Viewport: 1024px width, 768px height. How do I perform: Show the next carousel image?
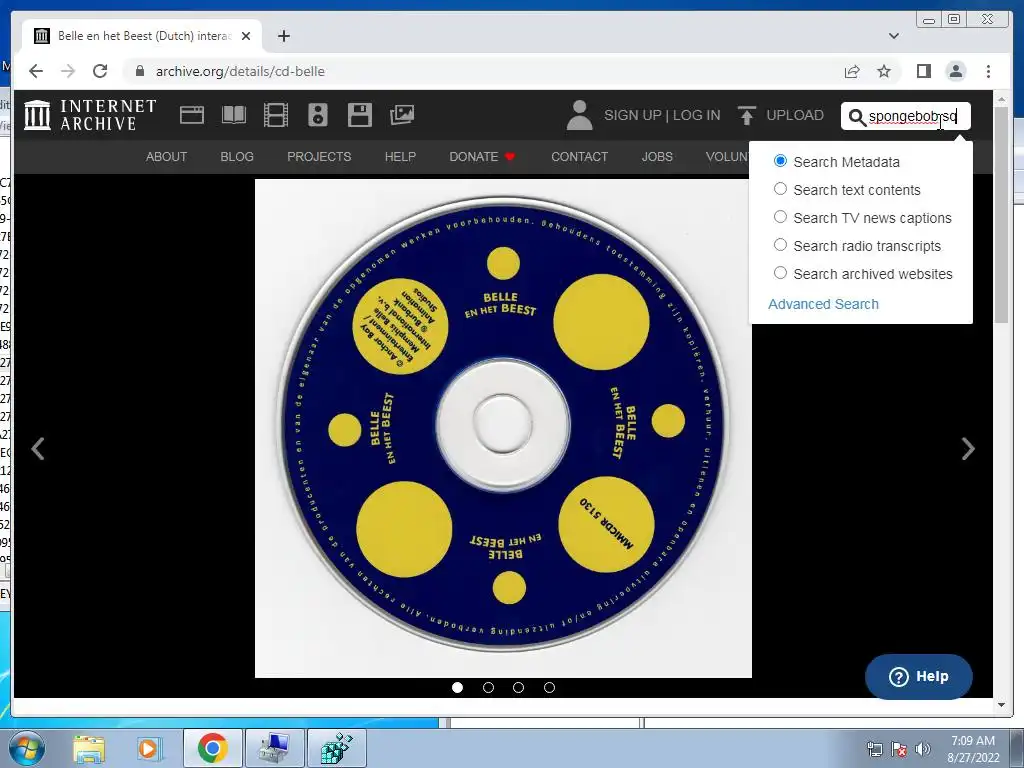point(968,449)
